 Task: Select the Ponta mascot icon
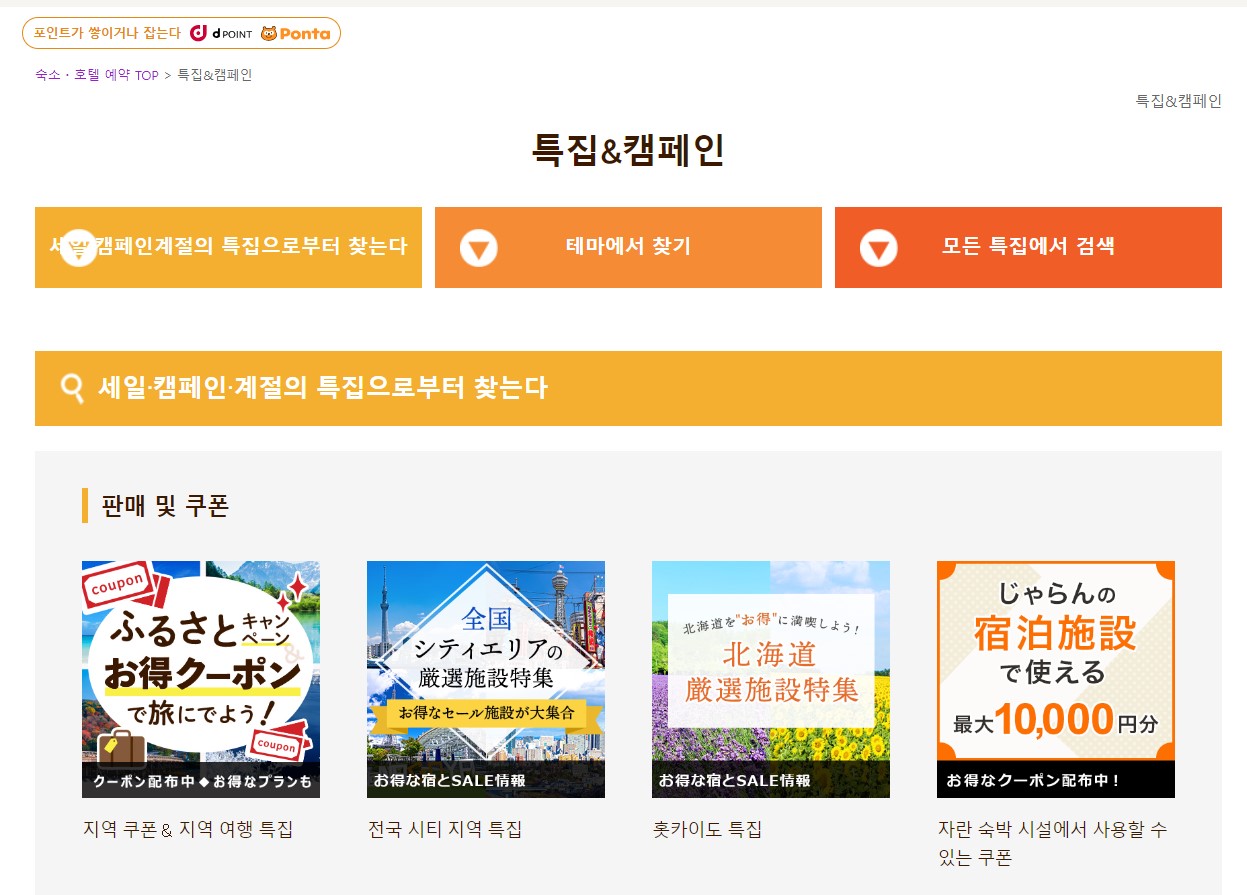(270, 32)
